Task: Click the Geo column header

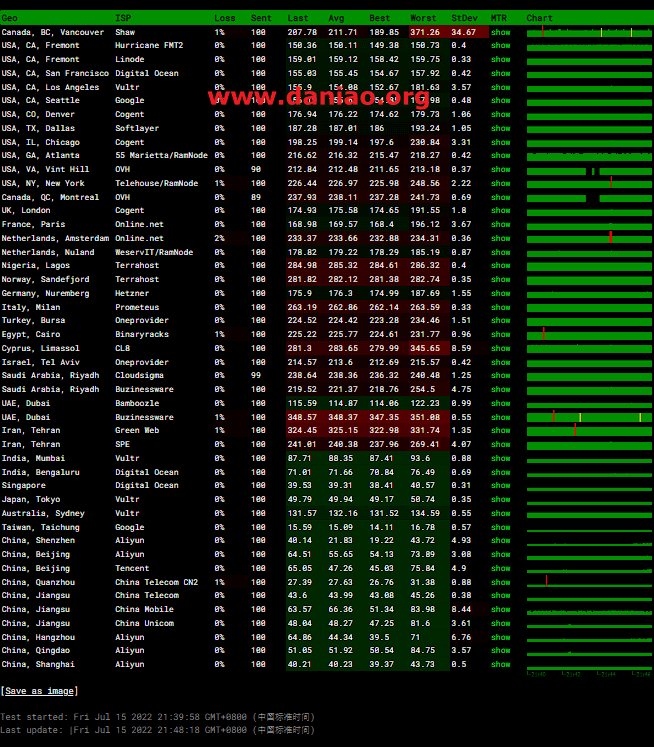Action: pos(10,18)
